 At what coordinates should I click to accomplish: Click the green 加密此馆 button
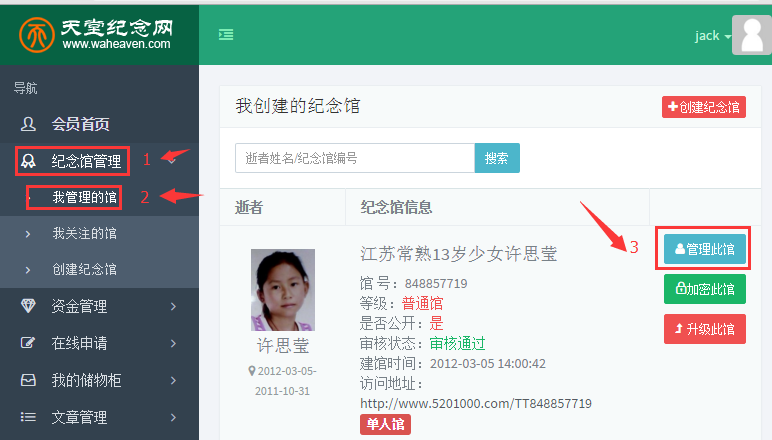[704, 289]
